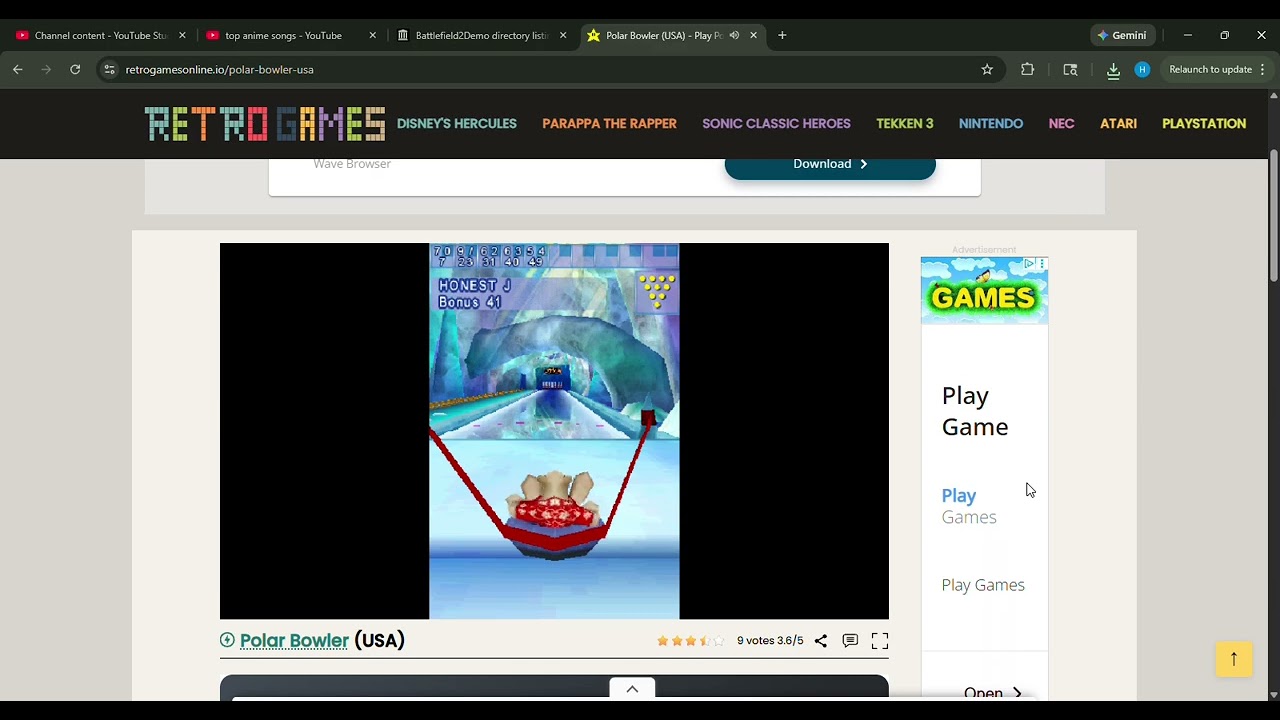Click the GAMES advertisement image
1280x720 pixels.
pos(984,290)
